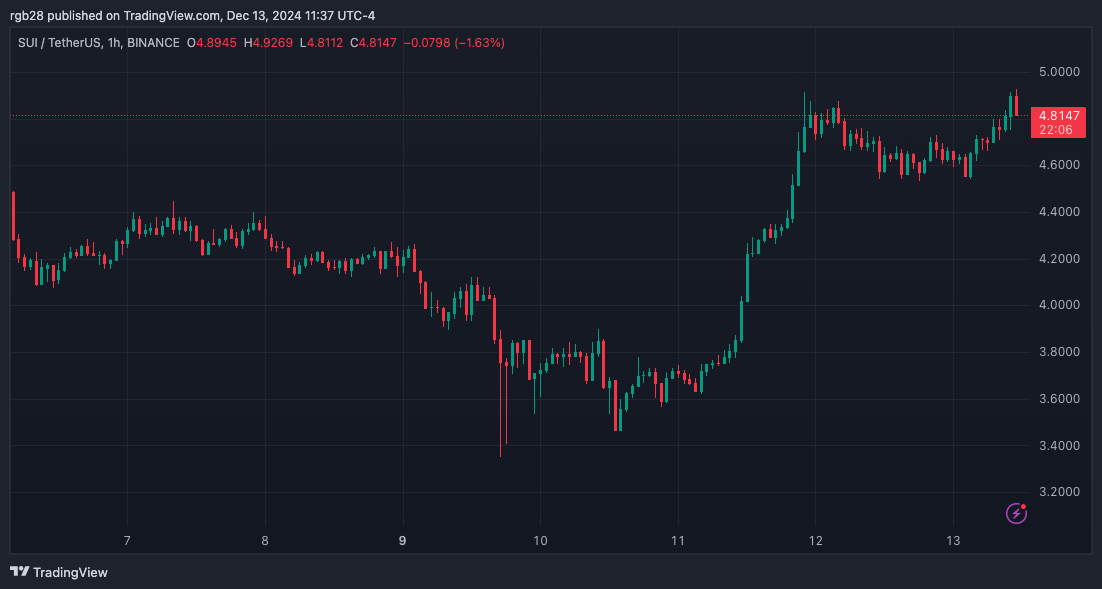Screen dimensions: 1102x589
Task: Select date 7 on the time axis
Action: point(127,541)
